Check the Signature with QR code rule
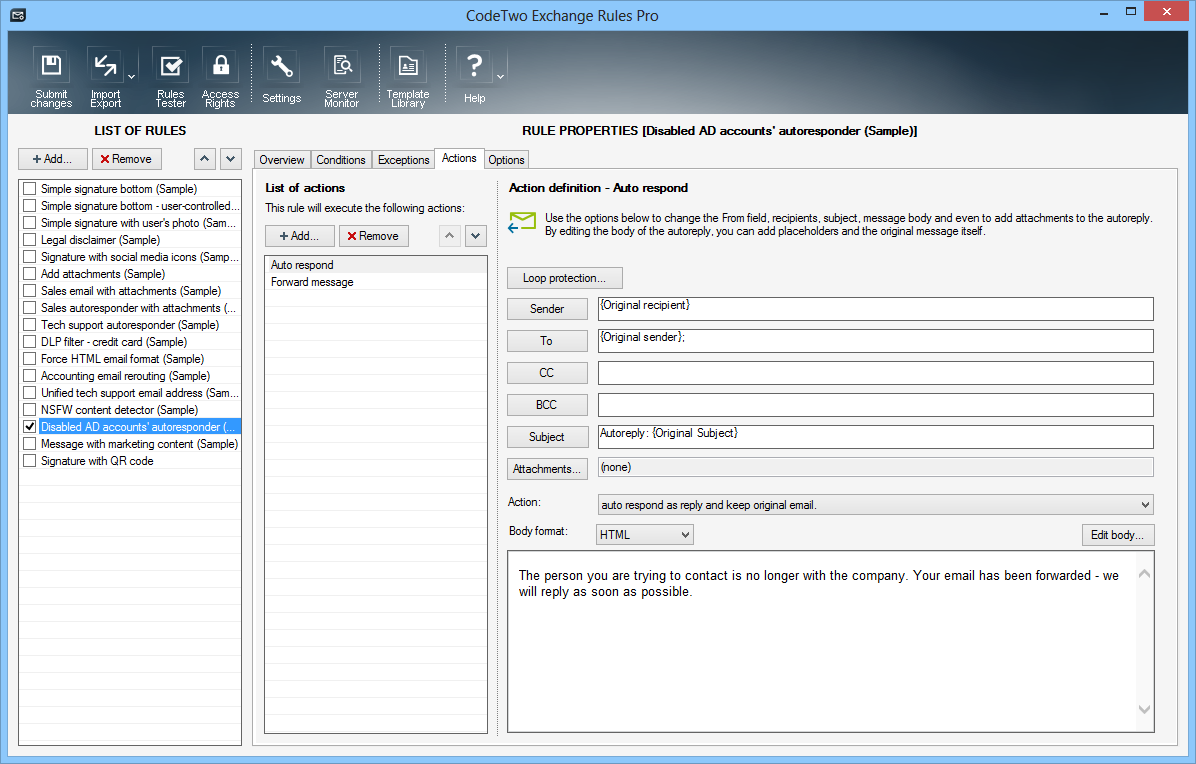The height and width of the screenshot is (764, 1196). (x=30, y=461)
